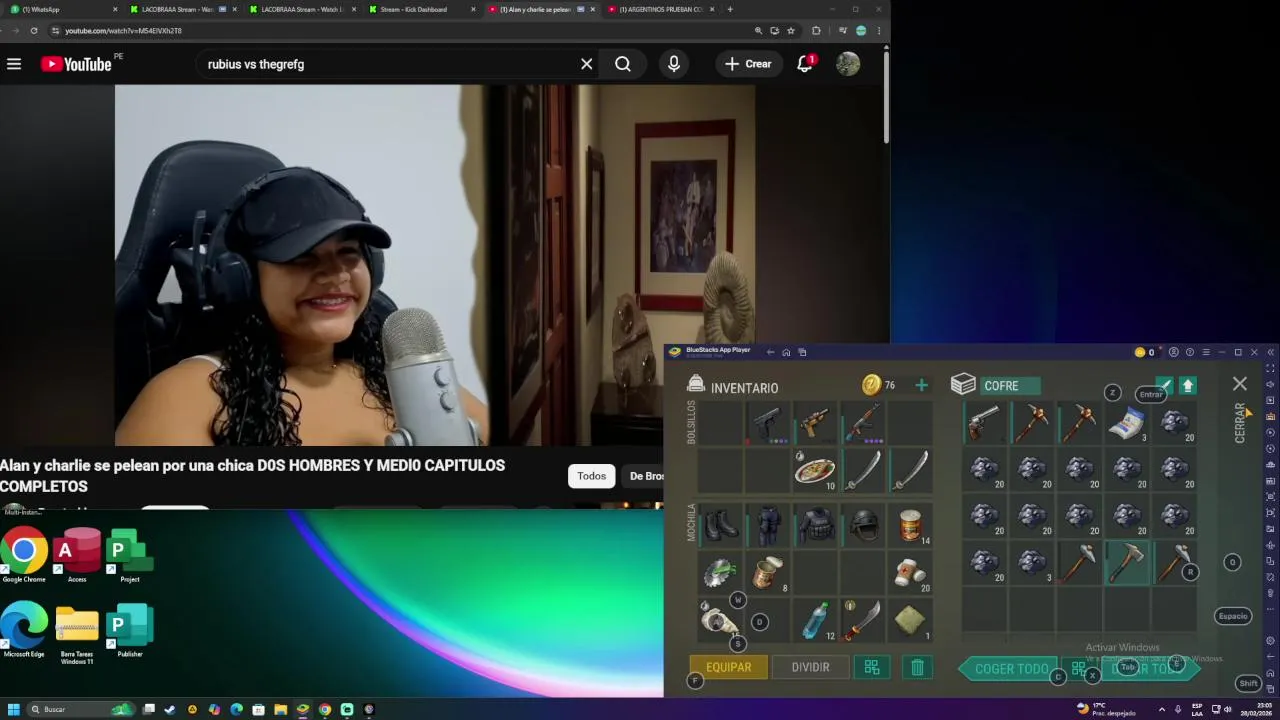Open the BlueStacks hamburger menu

[x=1206, y=352]
